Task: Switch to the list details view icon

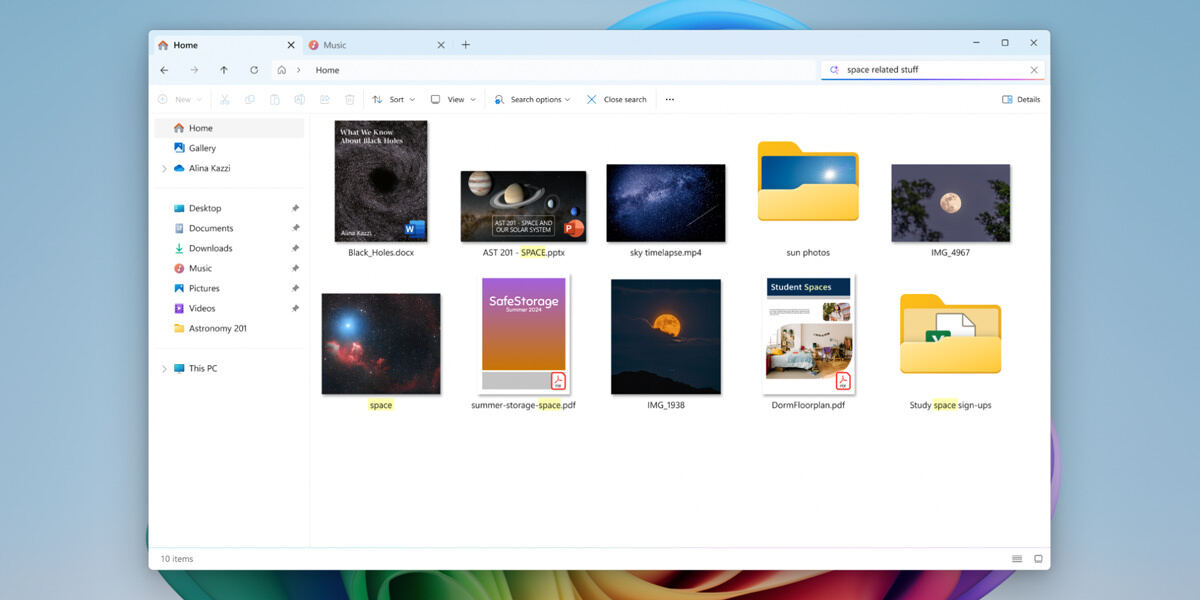Action: 1017,558
